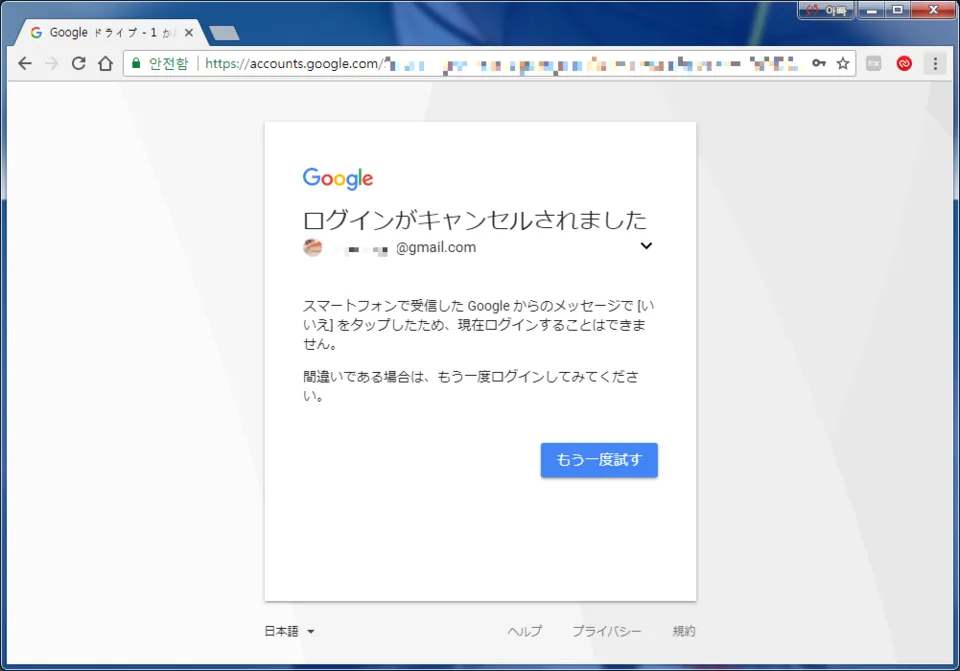Open Chrome three-dot menu
This screenshot has height=671, width=960.
935,63
